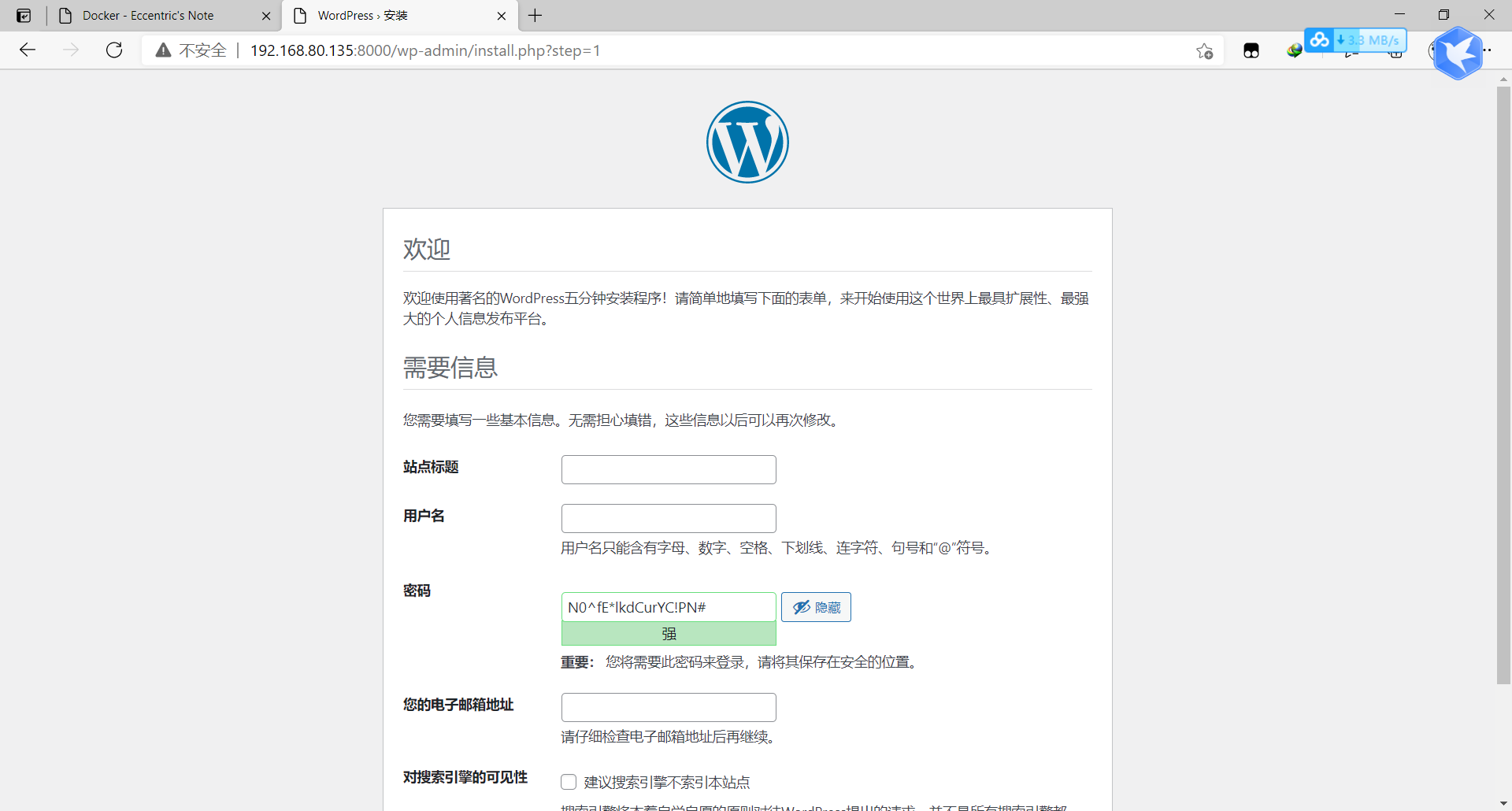
Task: Click the scroll down arrow on scrollbar
Action: coord(1503,803)
